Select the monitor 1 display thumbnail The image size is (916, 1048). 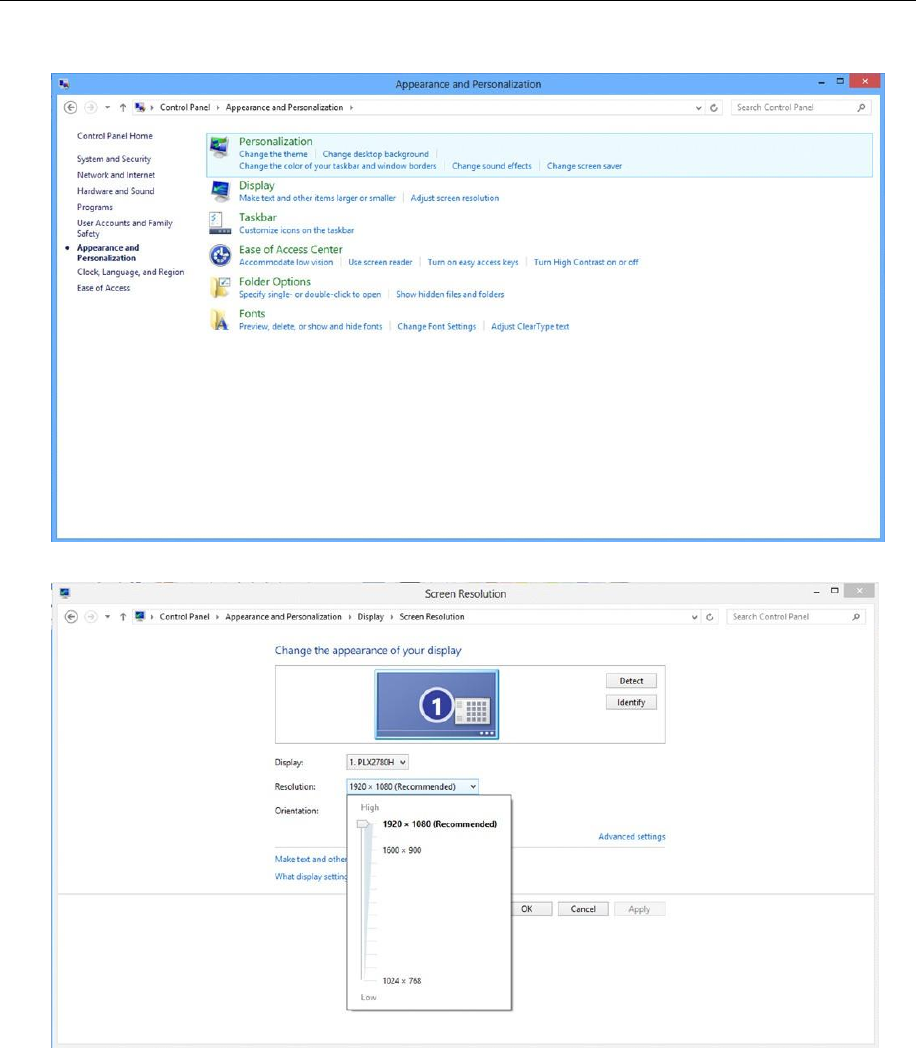point(437,704)
